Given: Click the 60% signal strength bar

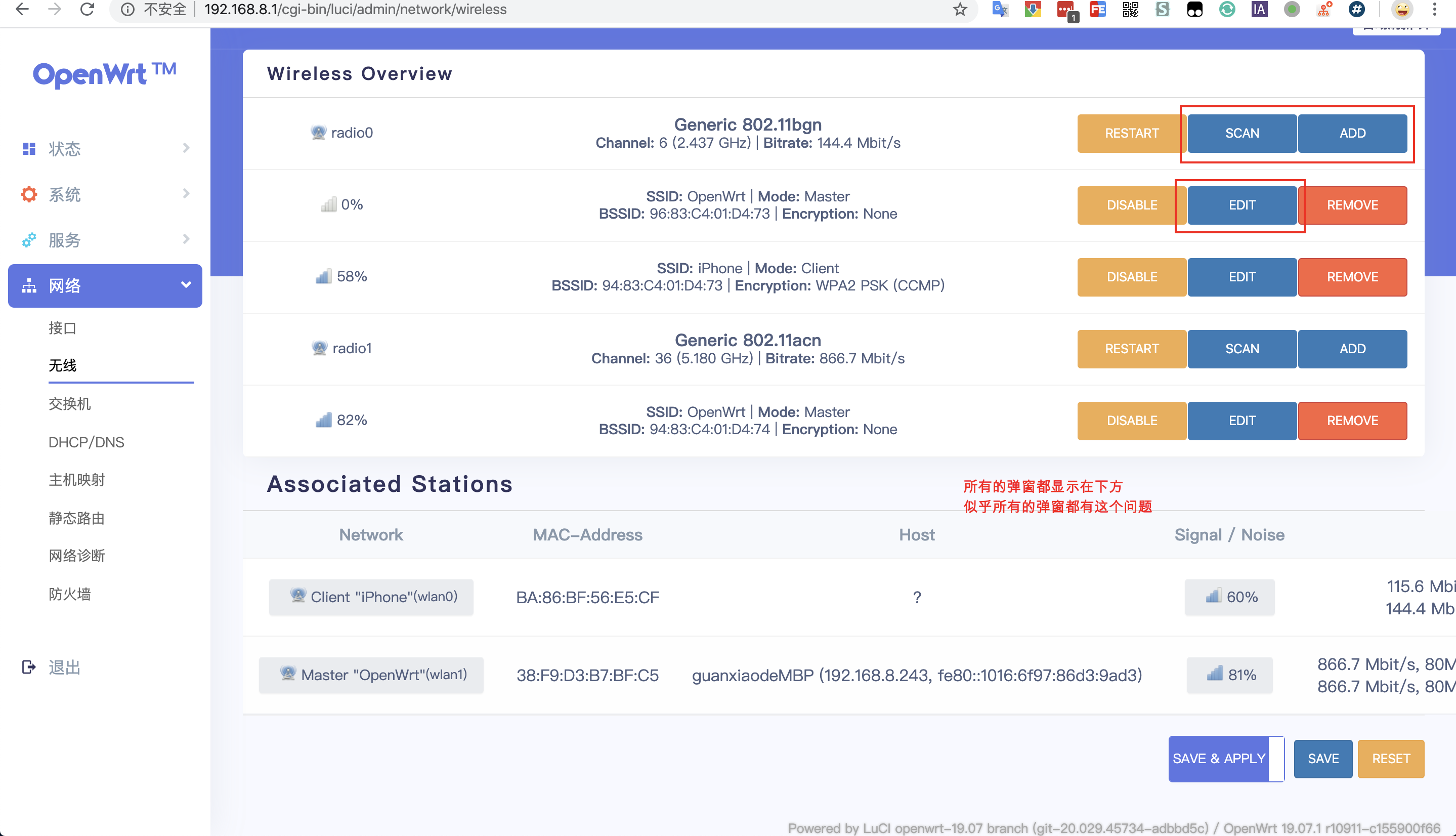Looking at the screenshot, I should click(x=1229, y=597).
